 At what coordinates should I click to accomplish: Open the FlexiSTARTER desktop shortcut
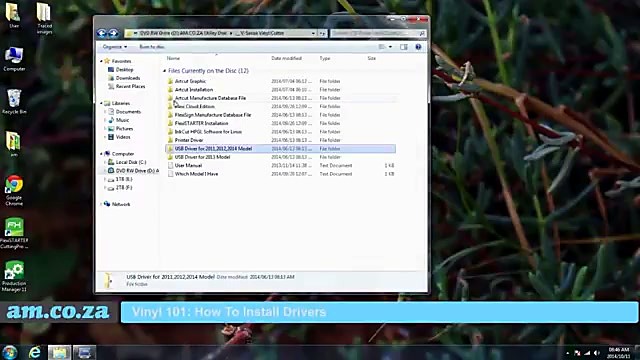click(14, 233)
